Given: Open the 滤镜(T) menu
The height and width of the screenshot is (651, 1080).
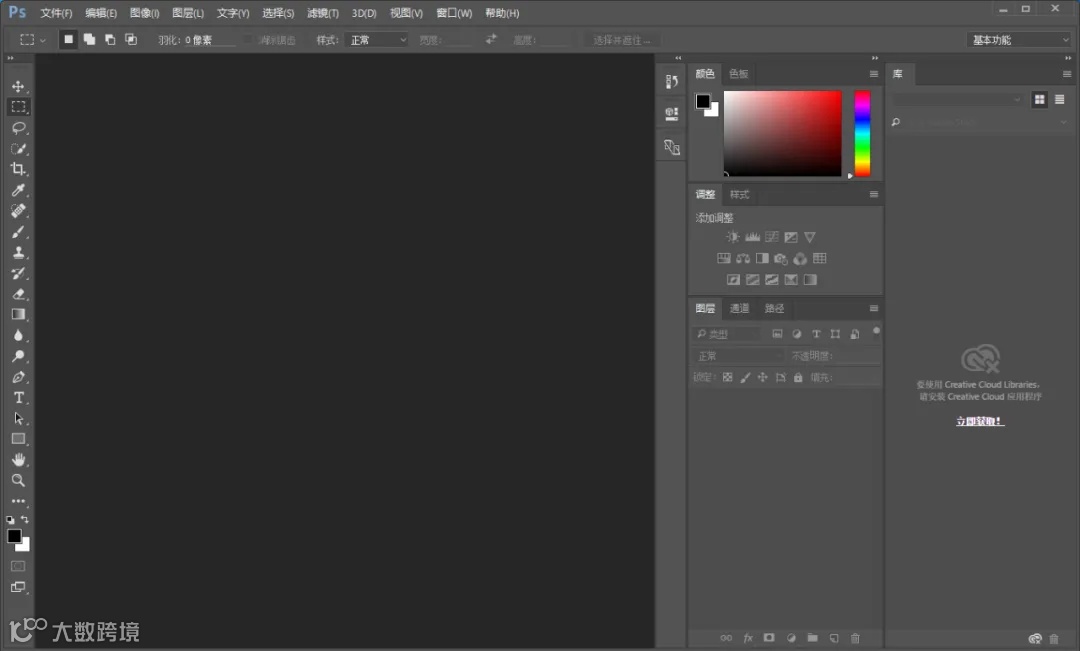Looking at the screenshot, I should click(322, 13).
